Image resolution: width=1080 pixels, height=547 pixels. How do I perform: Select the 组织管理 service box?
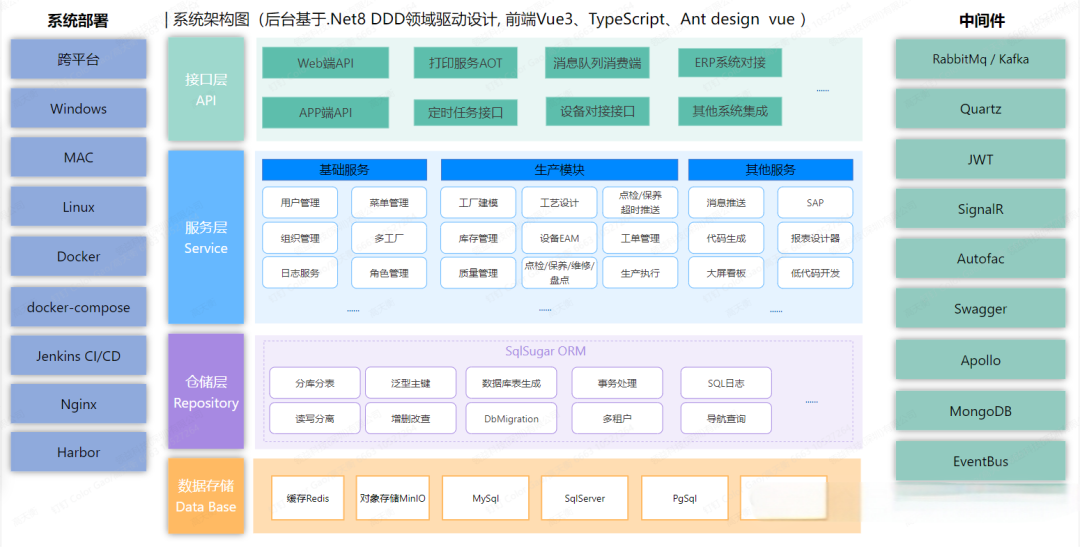click(300, 238)
